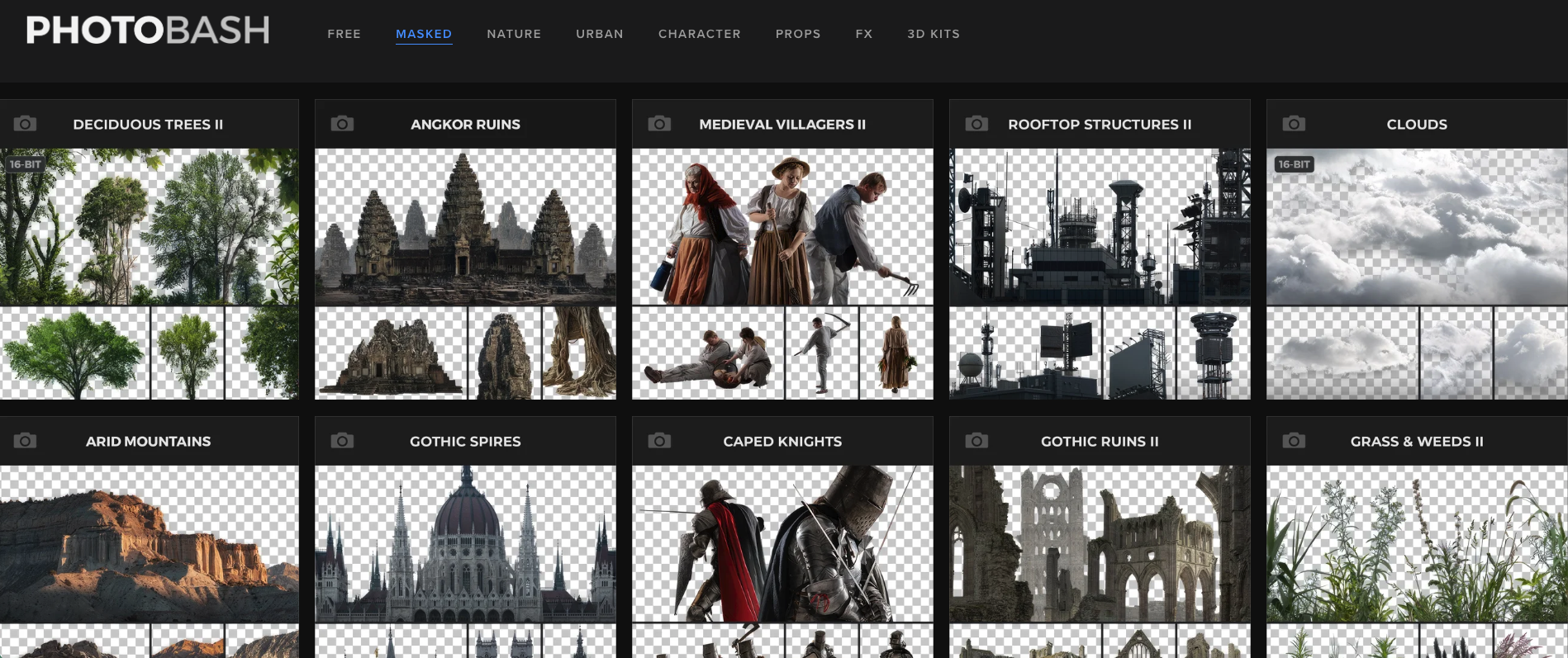Open the Medieval Villagers II pack title
Screen dimensions: 1568x658
[782, 125]
